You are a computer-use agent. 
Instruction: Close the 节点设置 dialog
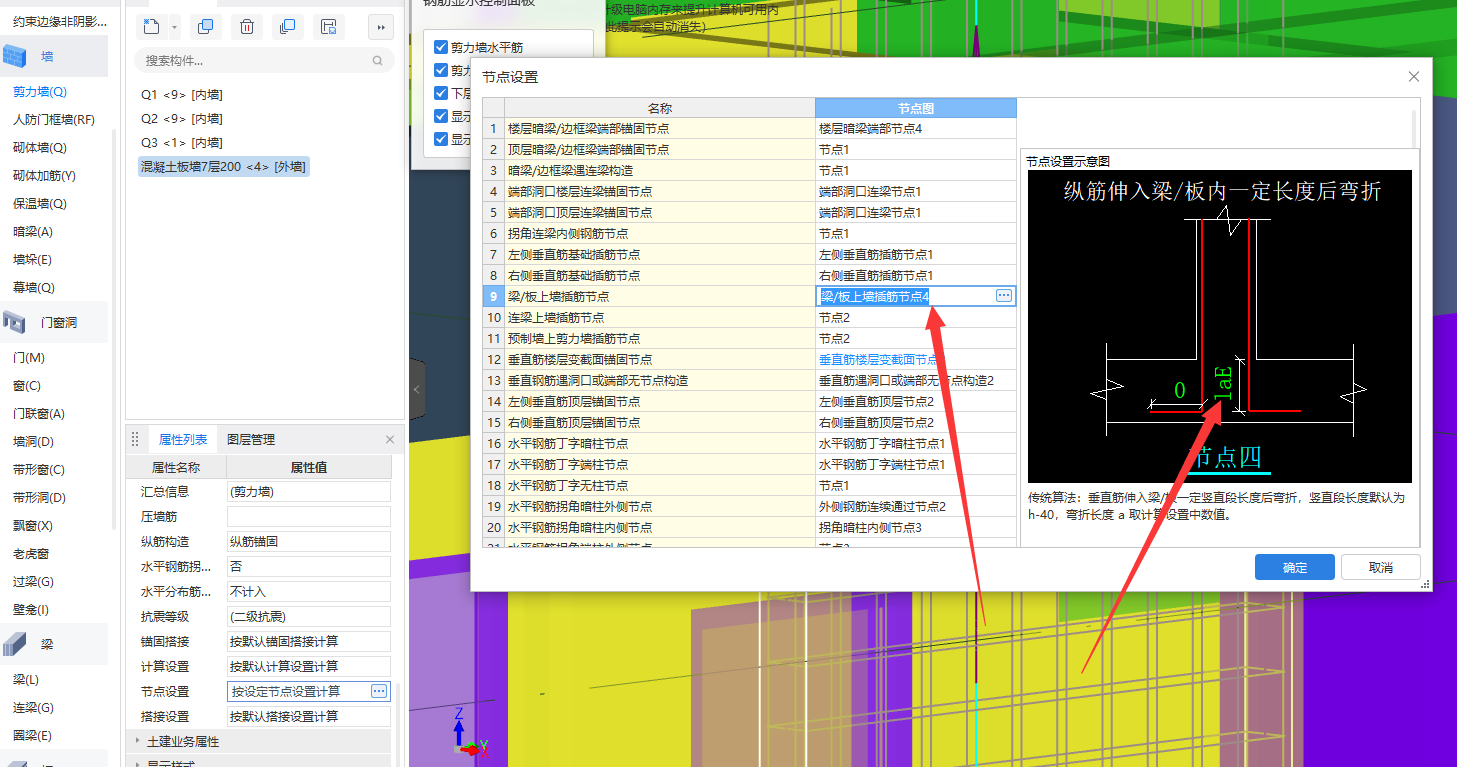click(x=1414, y=77)
